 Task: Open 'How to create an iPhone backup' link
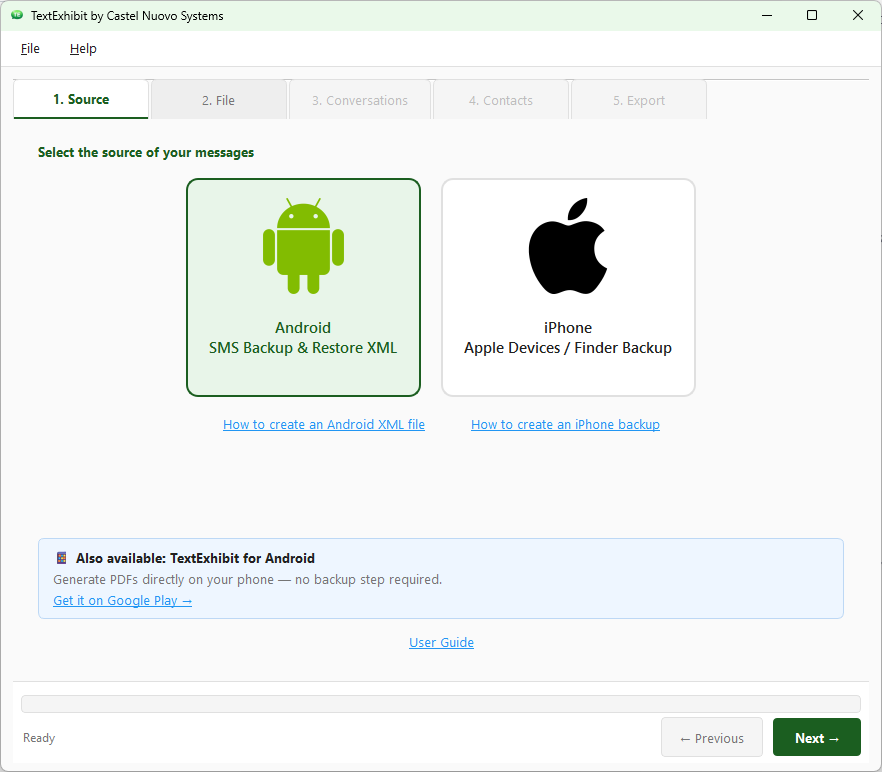coord(565,424)
